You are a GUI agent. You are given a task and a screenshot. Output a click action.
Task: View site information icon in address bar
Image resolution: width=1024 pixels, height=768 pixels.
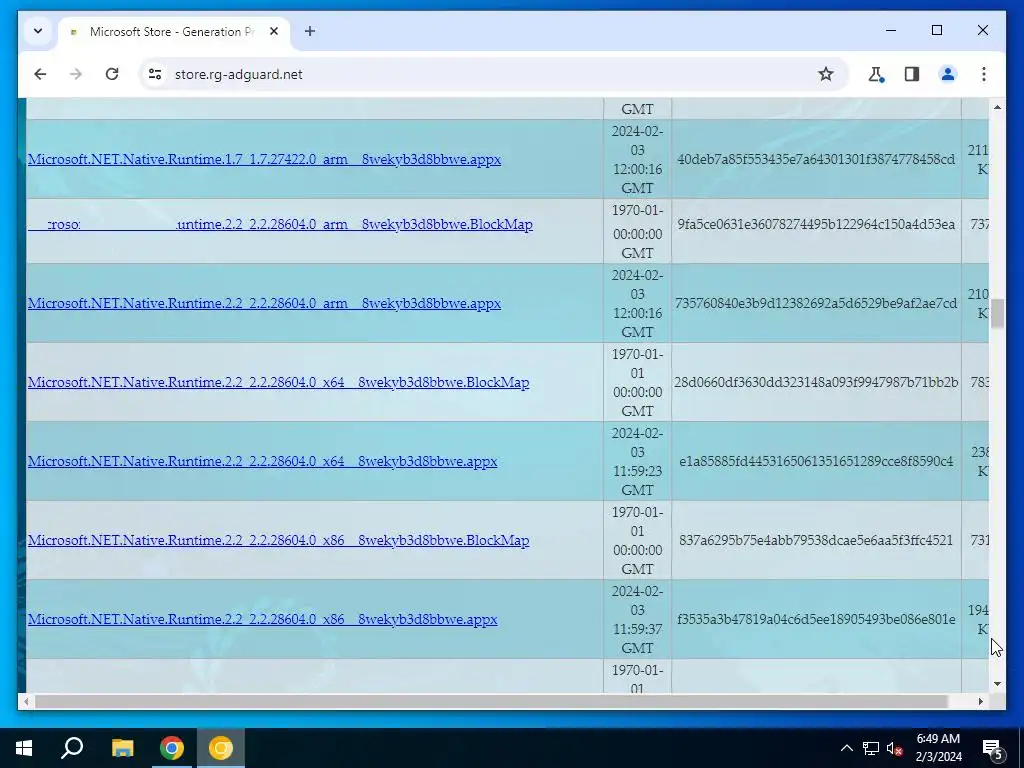tap(155, 74)
